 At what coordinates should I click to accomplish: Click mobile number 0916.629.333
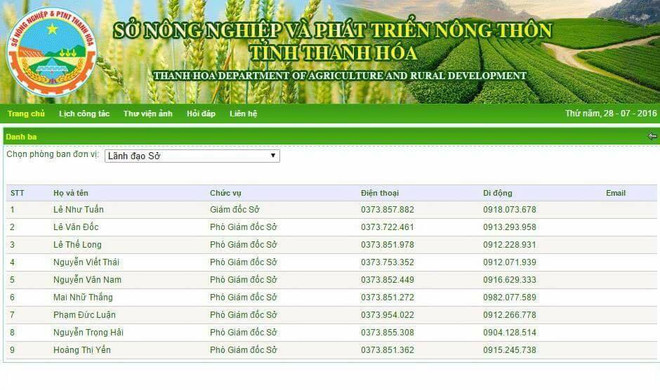(x=510, y=280)
